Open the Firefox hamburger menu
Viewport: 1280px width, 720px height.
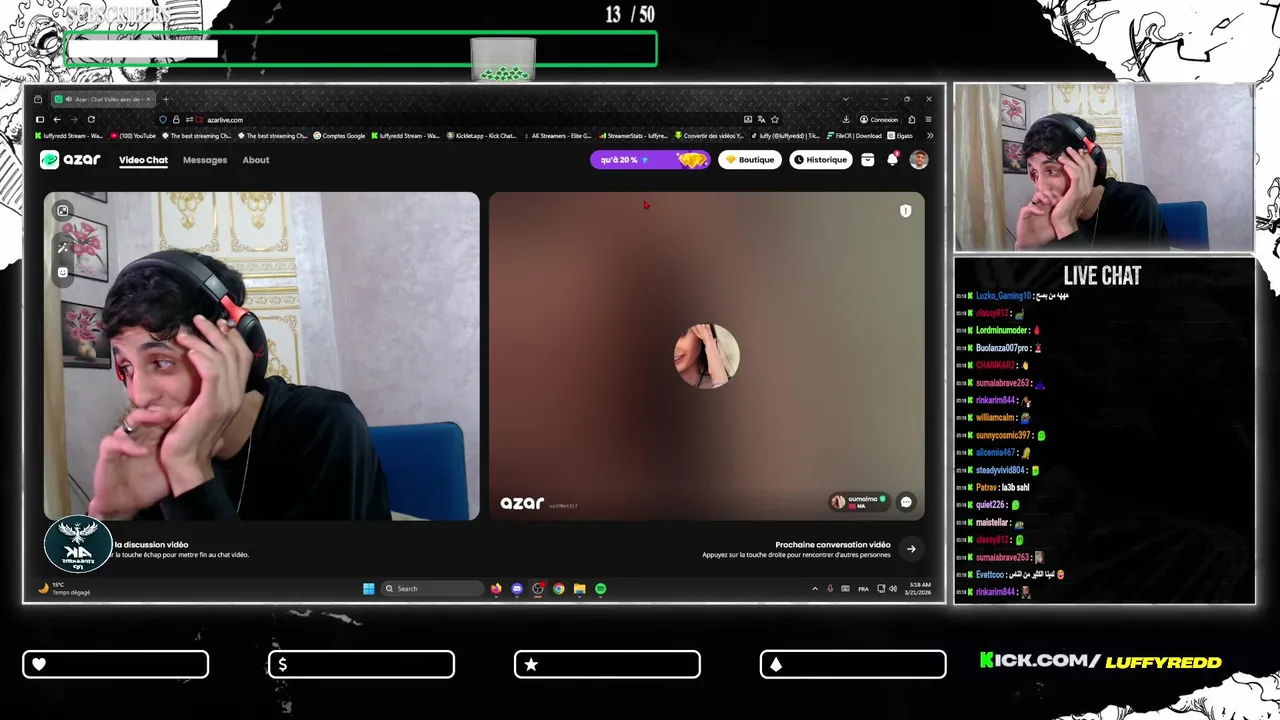click(928, 120)
